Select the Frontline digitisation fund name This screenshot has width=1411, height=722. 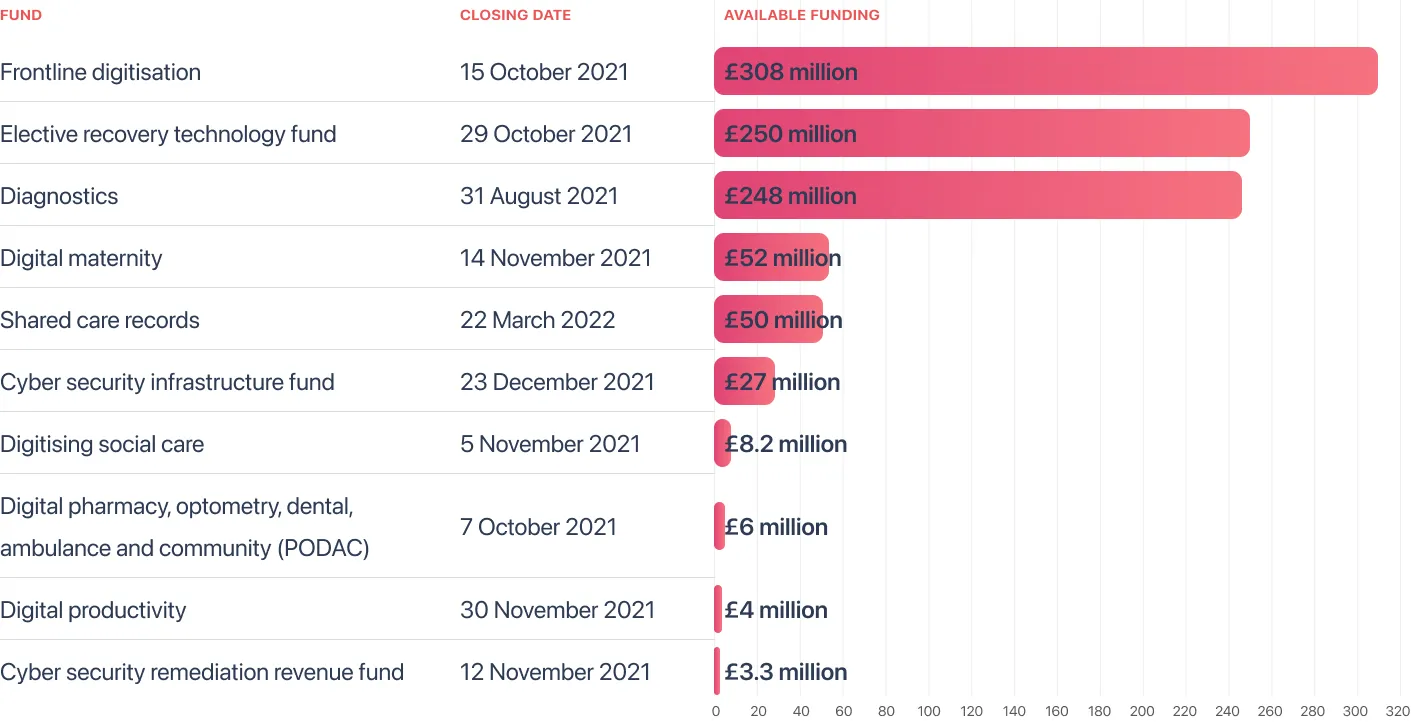101,72
